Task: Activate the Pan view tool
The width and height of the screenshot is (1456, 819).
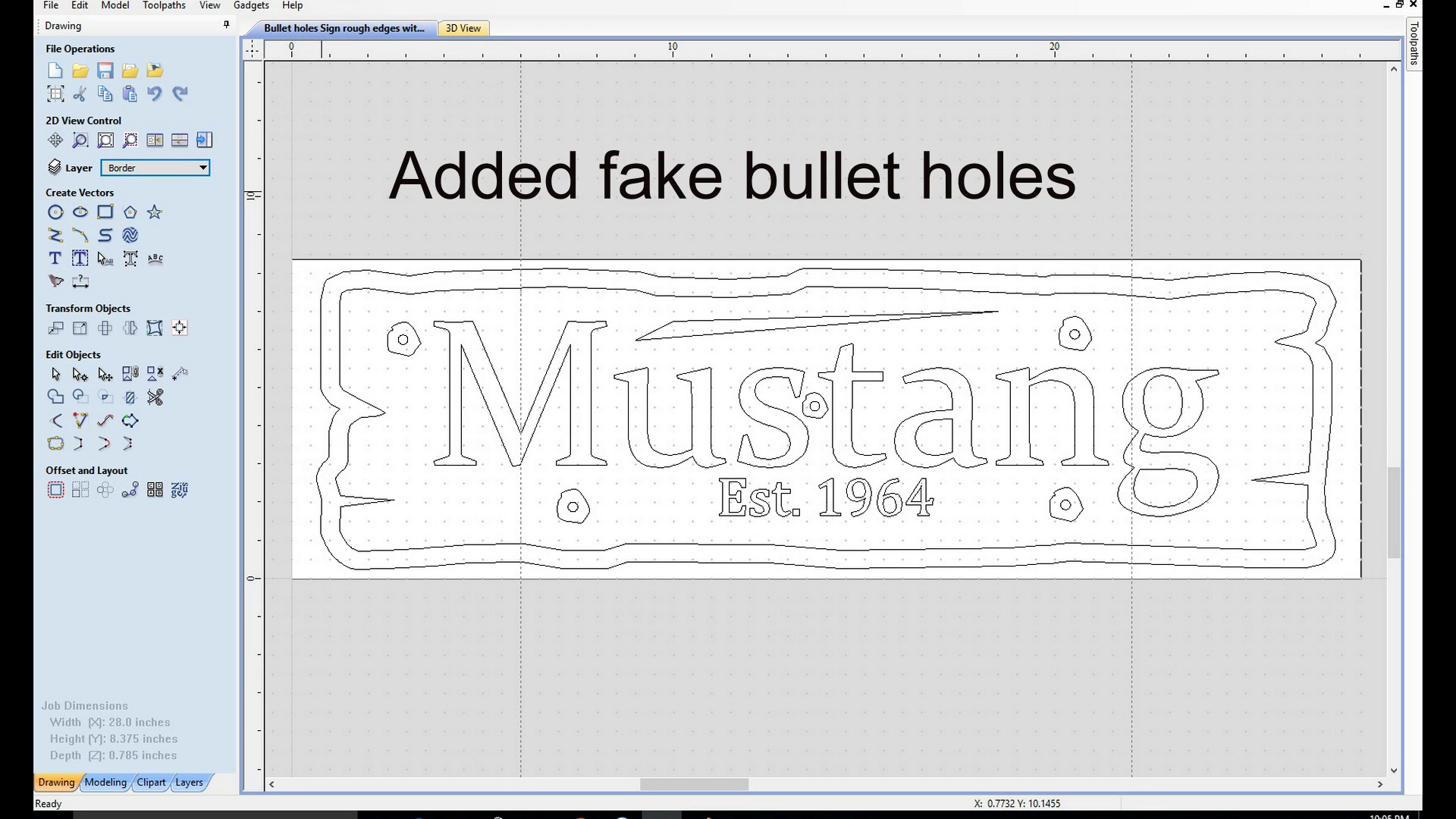Action: pos(55,140)
